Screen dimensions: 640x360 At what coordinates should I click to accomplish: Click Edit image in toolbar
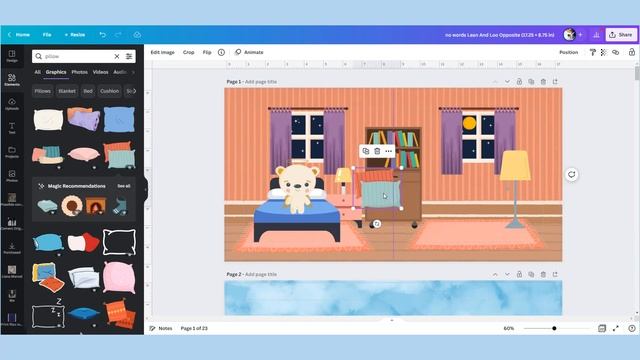[162, 52]
